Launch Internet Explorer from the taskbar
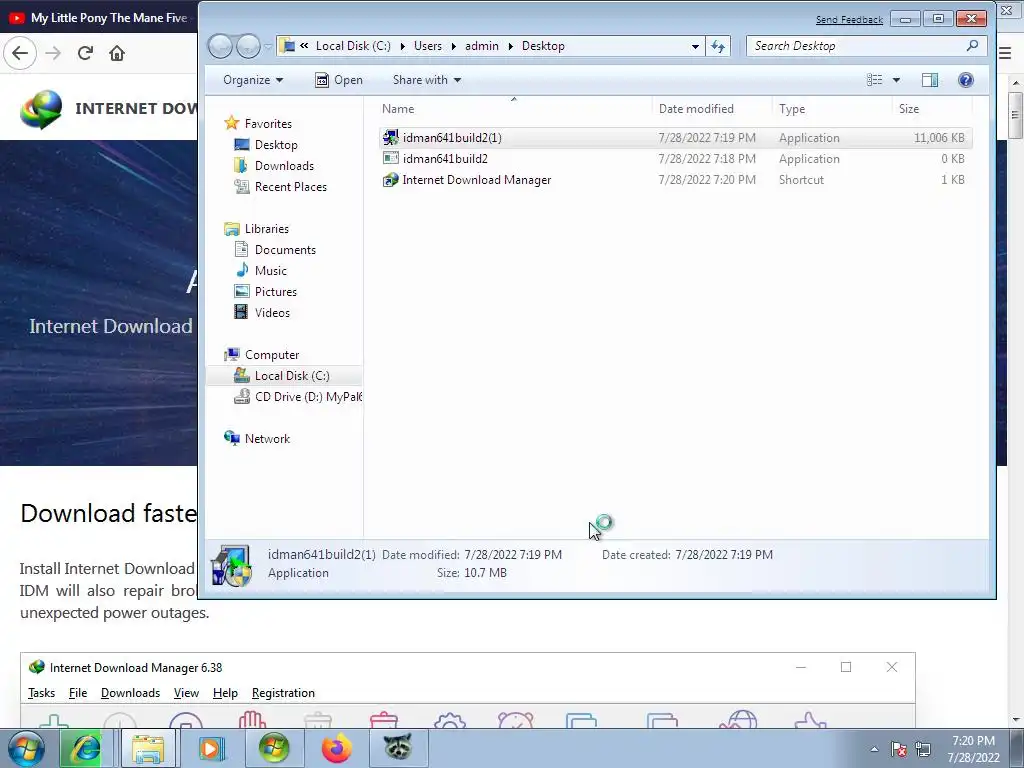 pos(86,748)
